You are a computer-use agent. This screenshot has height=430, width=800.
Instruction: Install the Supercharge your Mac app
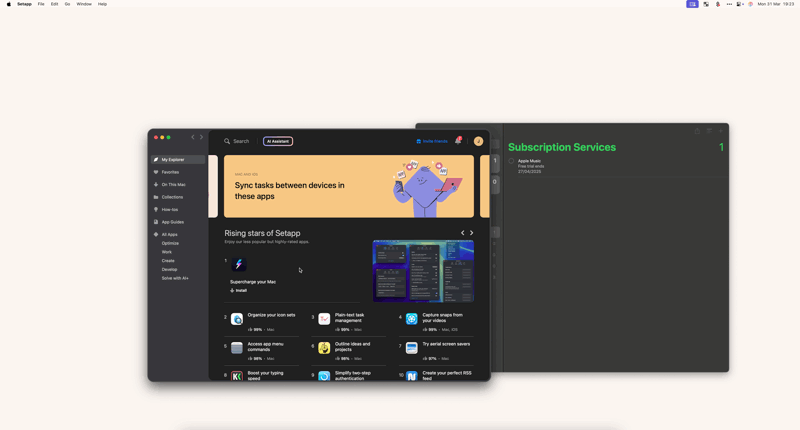click(x=238, y=290)
